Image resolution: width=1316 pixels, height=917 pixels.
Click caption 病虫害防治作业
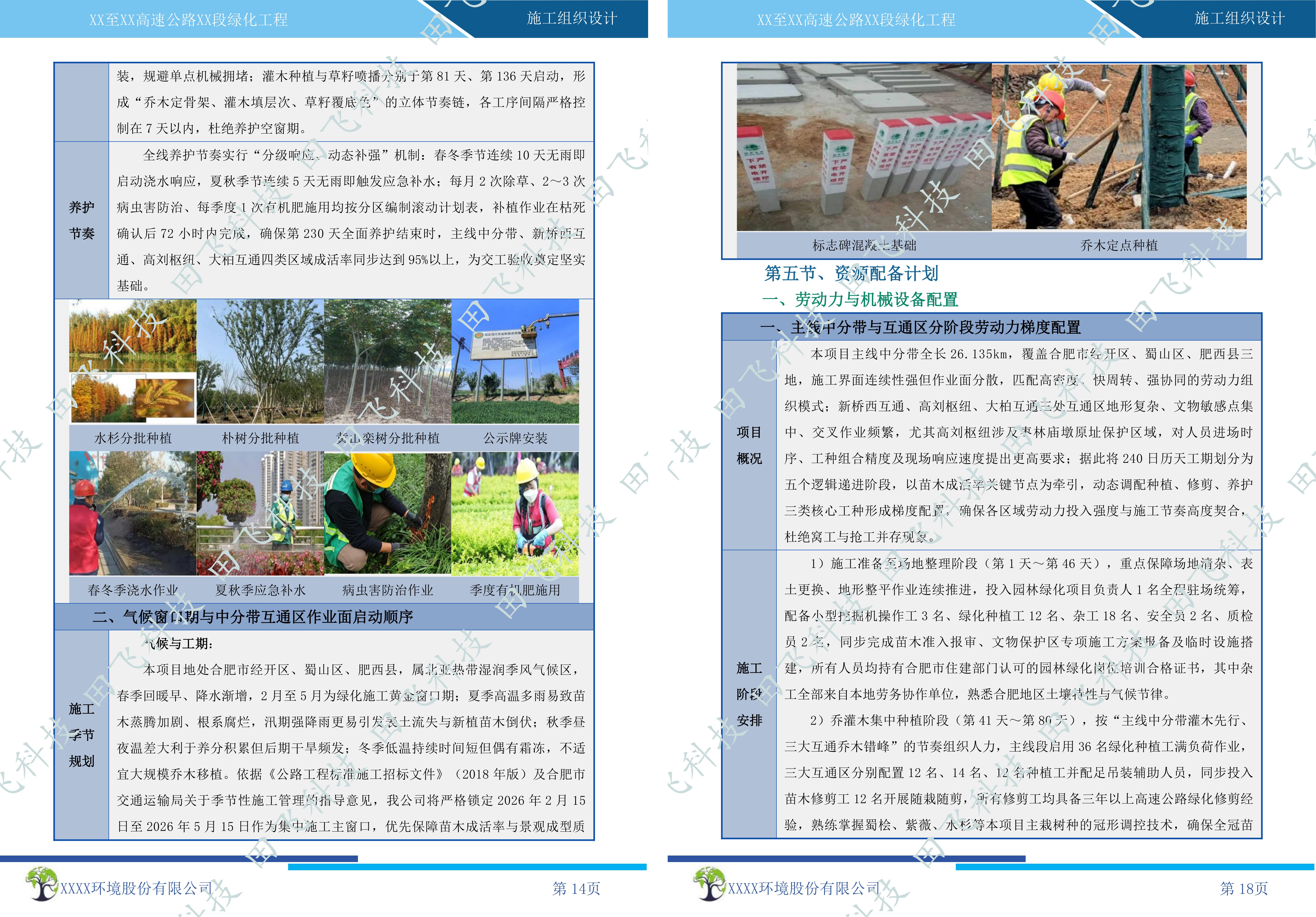tap(388, 590)
